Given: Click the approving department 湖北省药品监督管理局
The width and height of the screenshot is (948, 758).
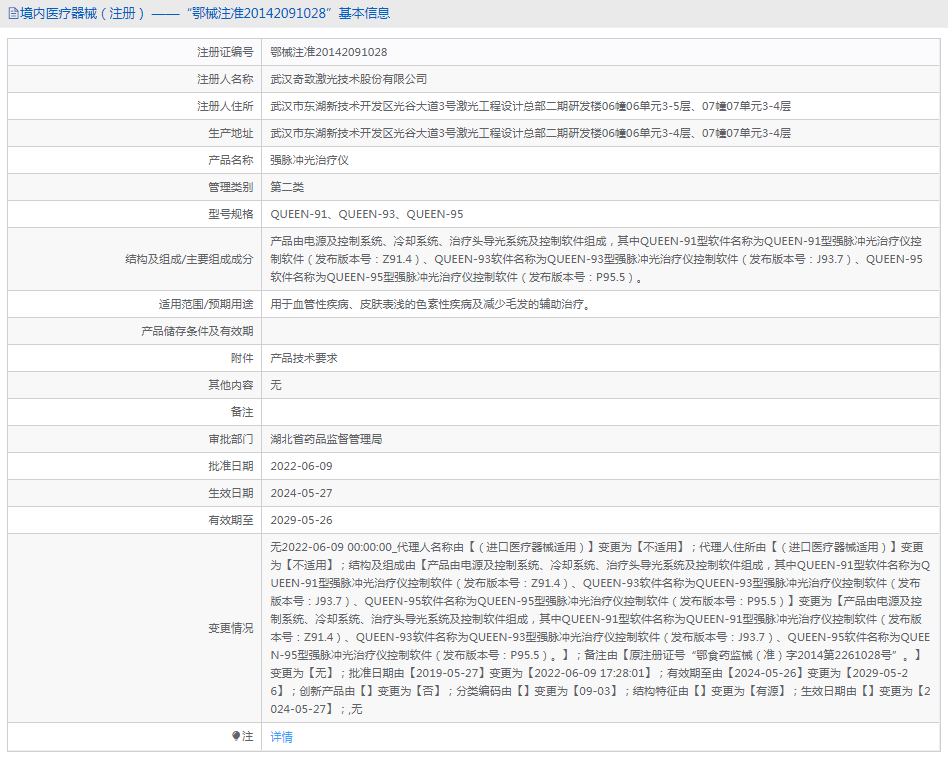Looking at the screenshot, I should [x=326, y=439].
